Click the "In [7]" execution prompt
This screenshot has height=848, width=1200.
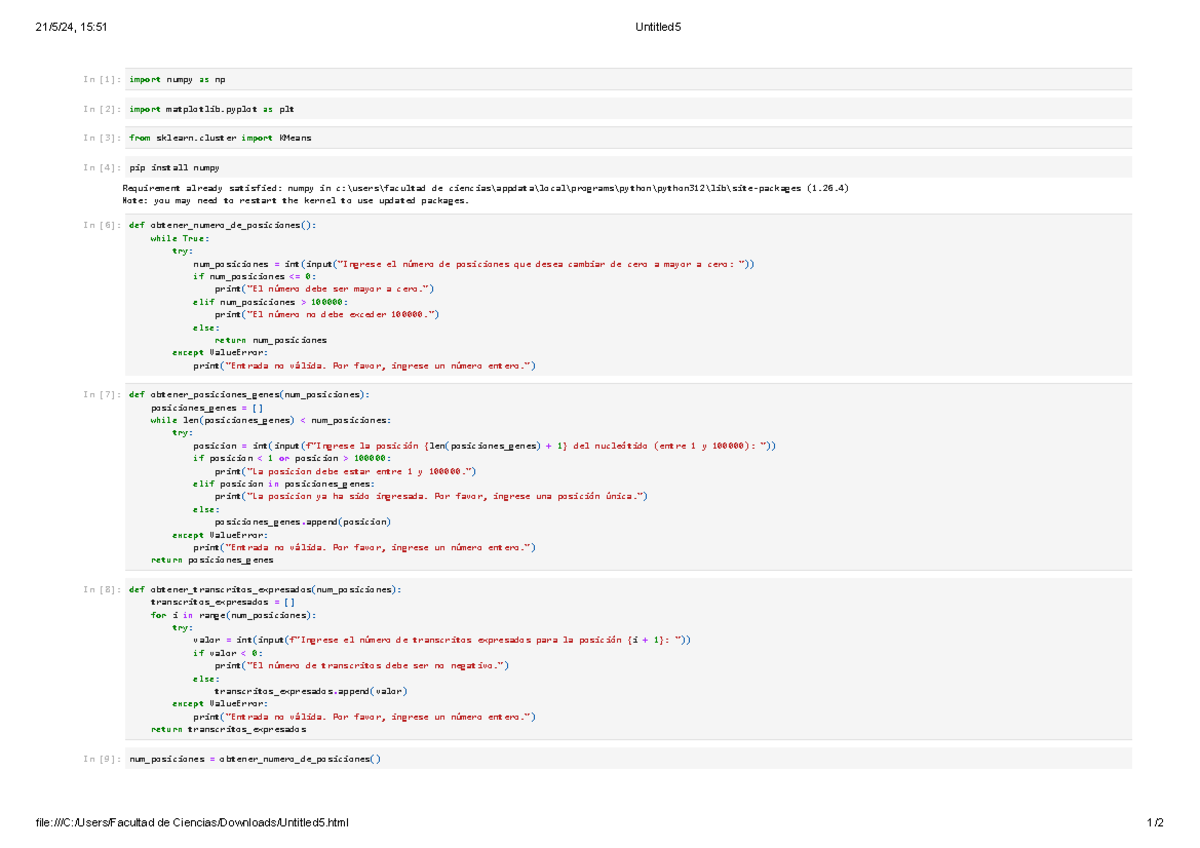click(99, 394)
